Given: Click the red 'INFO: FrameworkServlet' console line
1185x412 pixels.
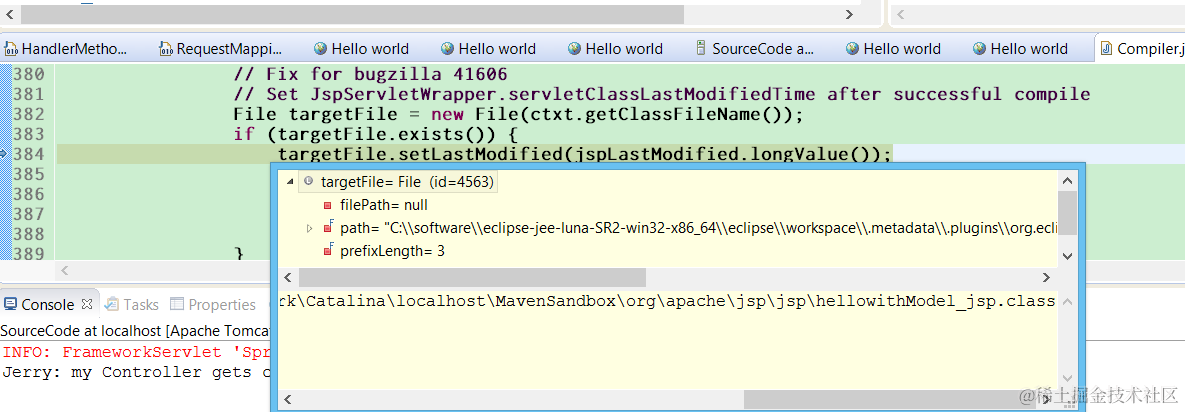Looking at the screenshot, I should pyautogui.click(x=136, y=352).
